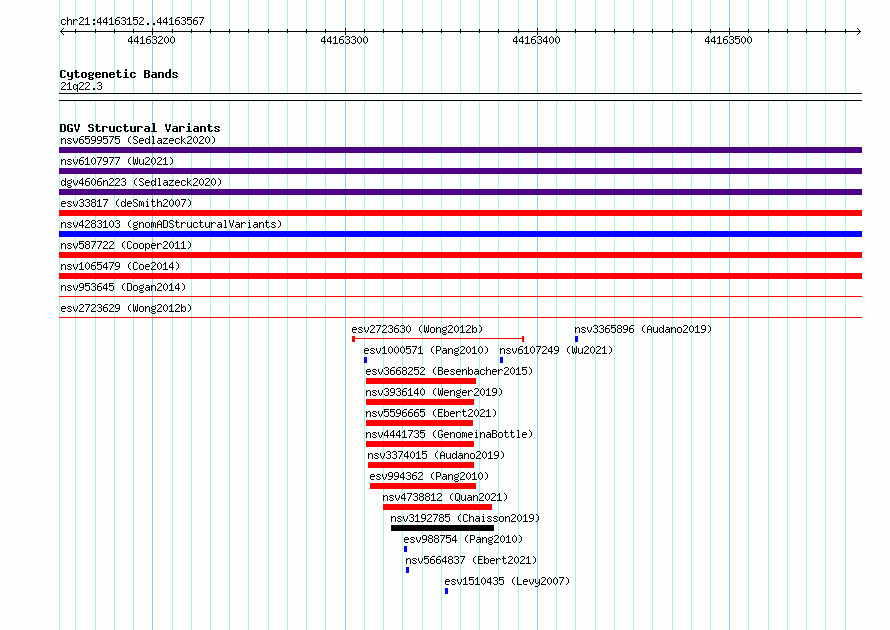Viewport: 890px width, 630px height.
Task: Click the black nsv3192785 variant bar
Action: [442, 528]
